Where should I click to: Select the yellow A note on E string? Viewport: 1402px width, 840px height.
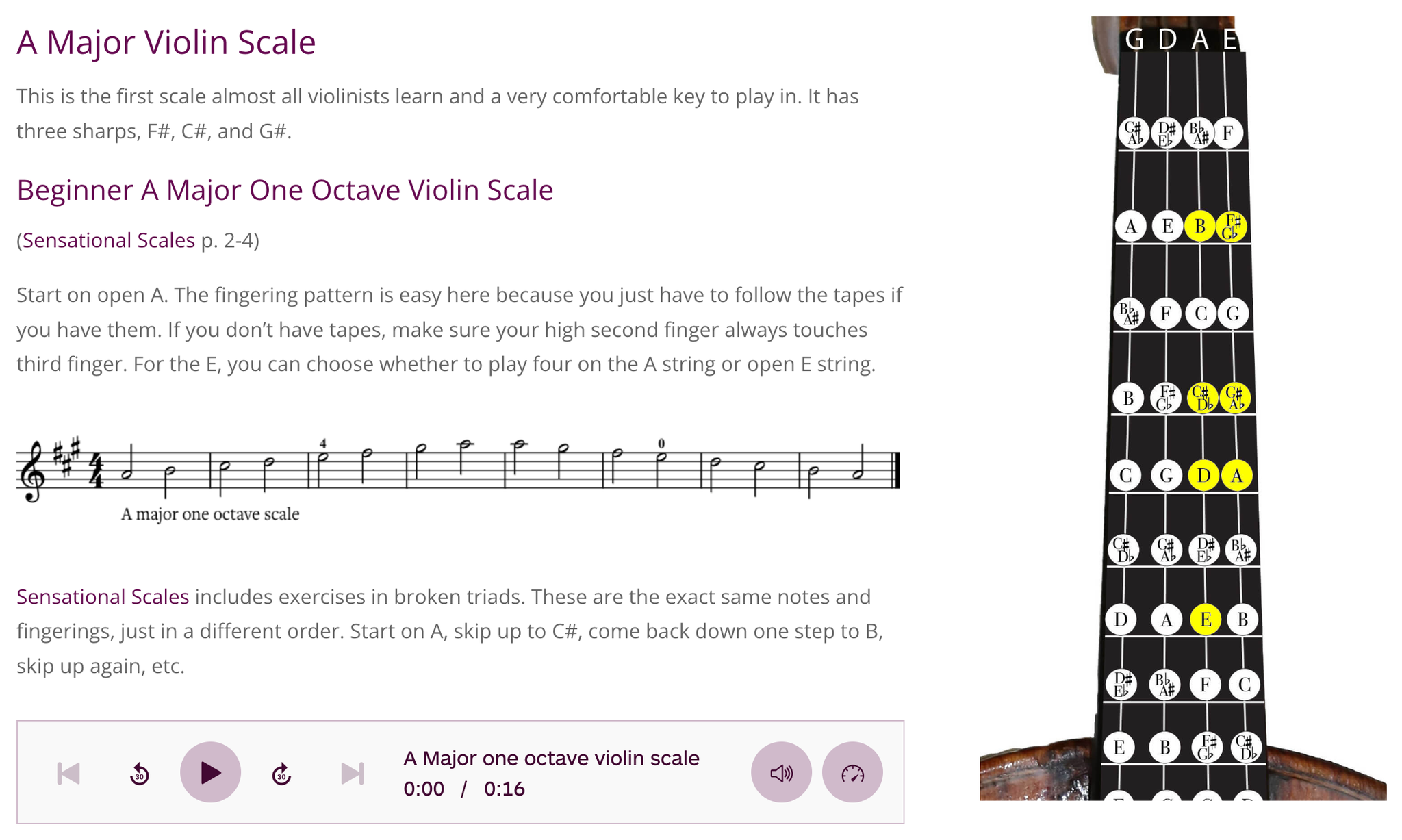pyautogui.click(x=1236, y=475)
